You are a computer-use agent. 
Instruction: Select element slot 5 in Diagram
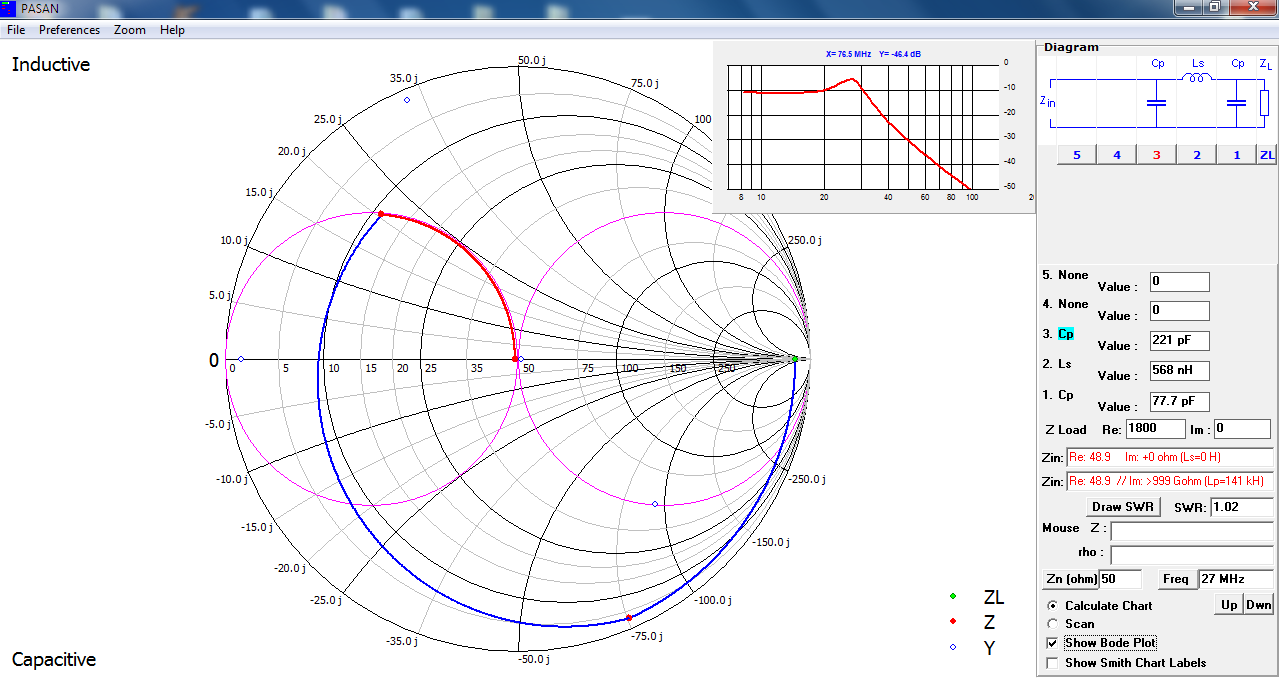pos(1077,155)
